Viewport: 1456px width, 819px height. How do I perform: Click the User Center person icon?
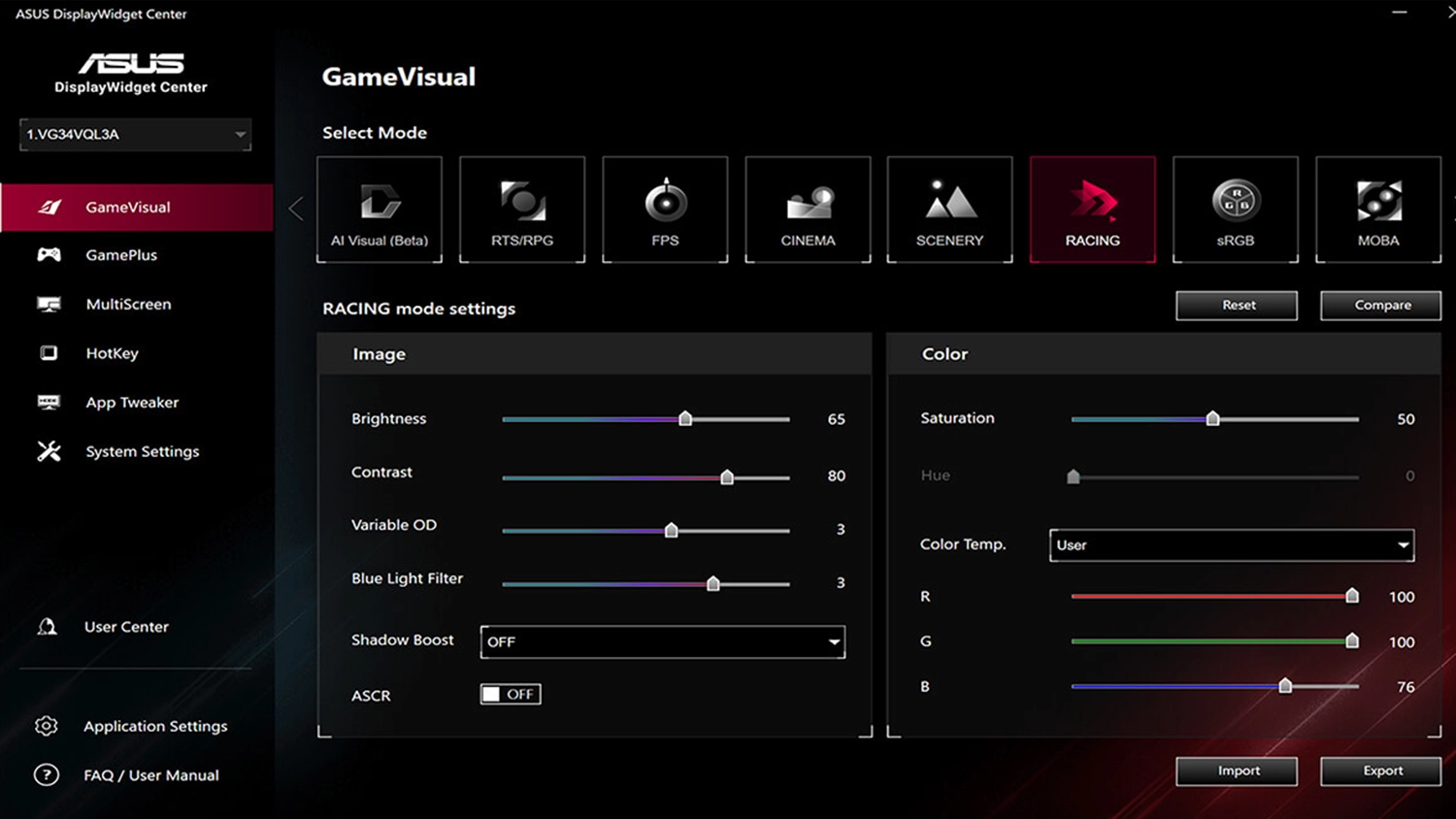(x=47, y=627)
